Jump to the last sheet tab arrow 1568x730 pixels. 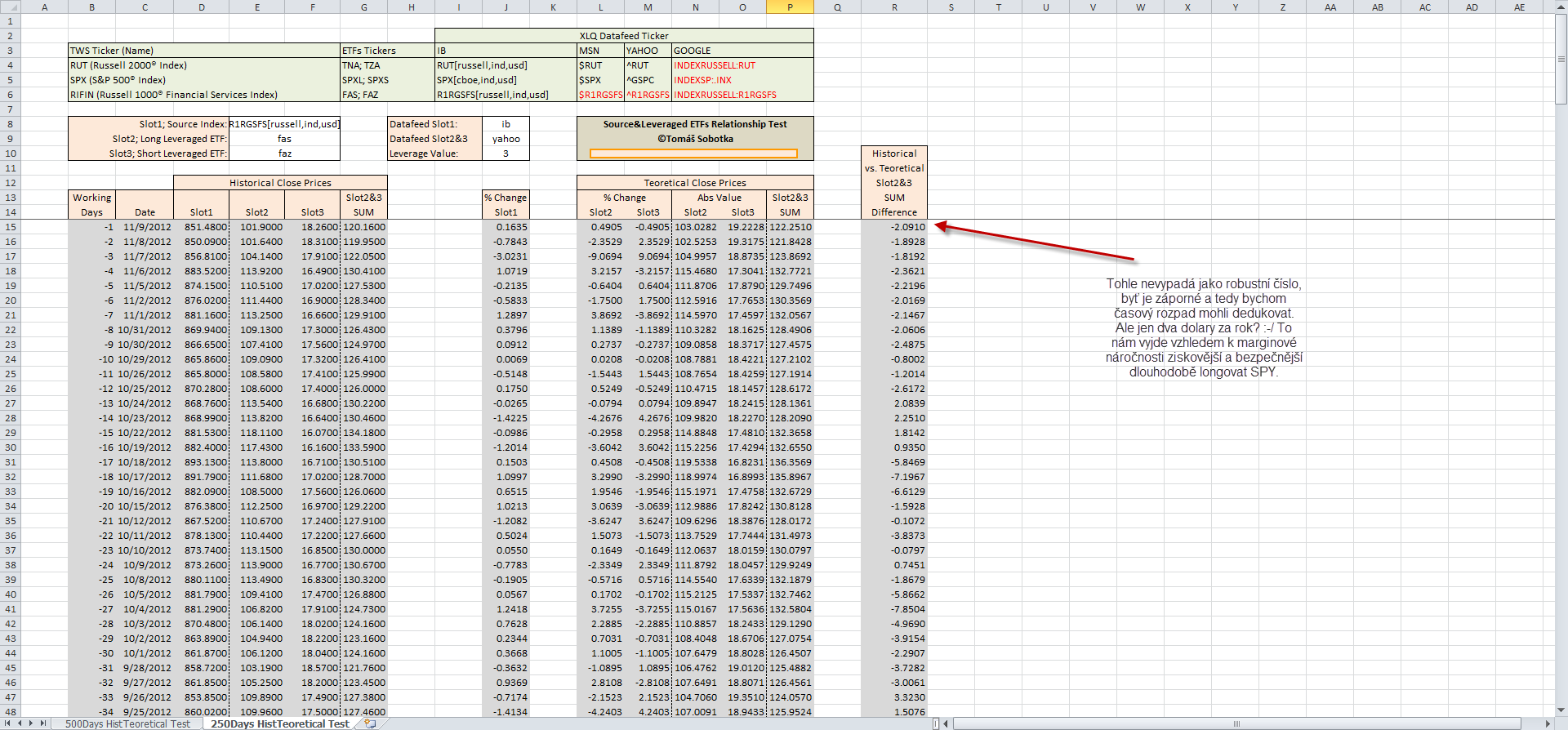coord(42,723)
